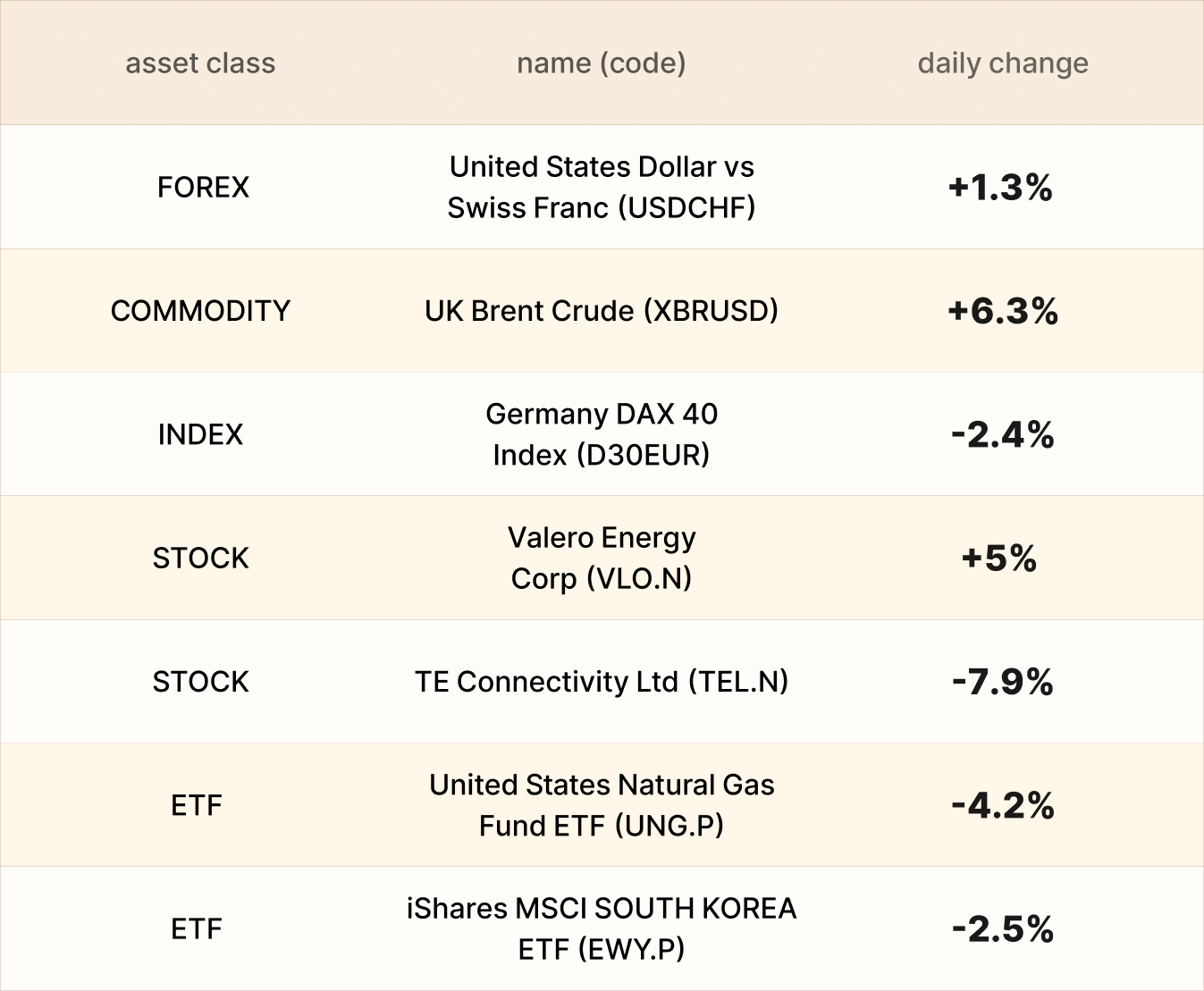Select the INDEX asset class cell
1204x991 pixels.
pyautogui.click(x=200, y=434)
